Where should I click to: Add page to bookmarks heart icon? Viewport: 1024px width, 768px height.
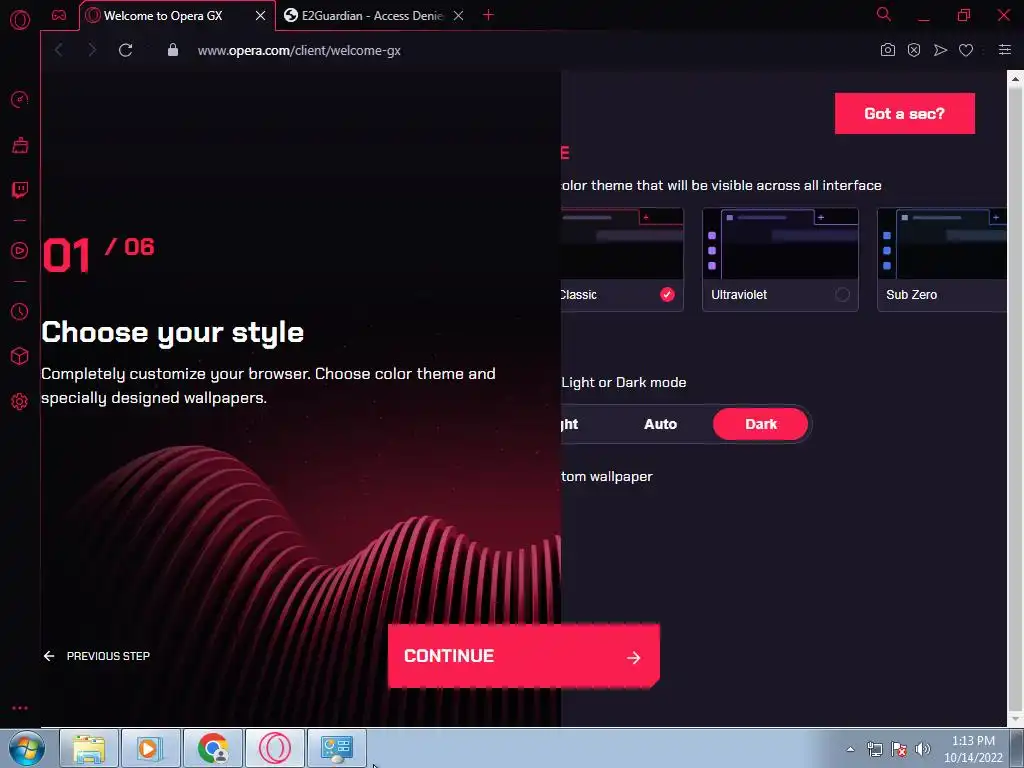tap(966, 50)
